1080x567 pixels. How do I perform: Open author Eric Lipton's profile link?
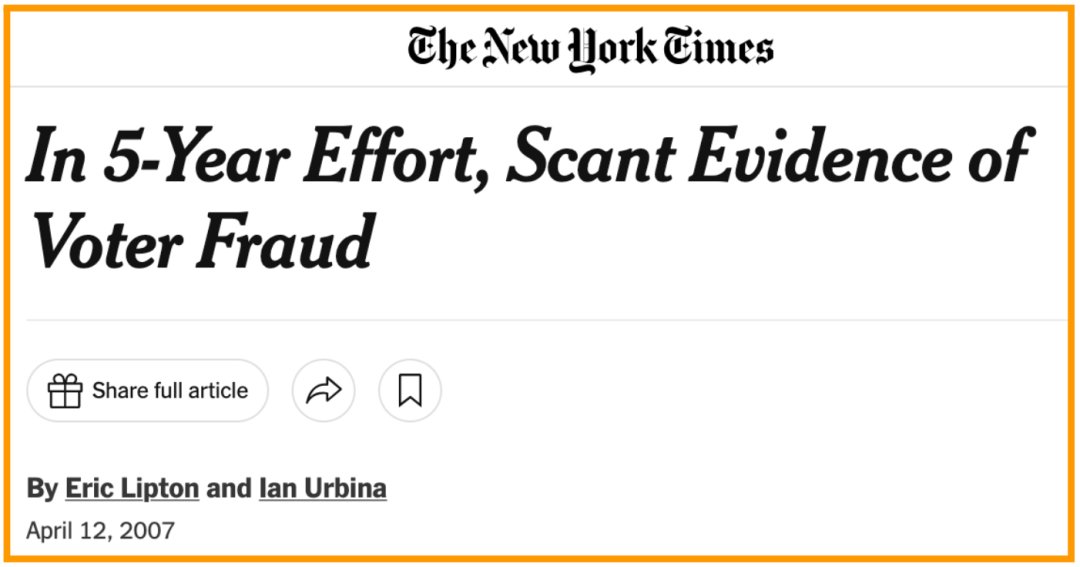(x=132, y=489)
